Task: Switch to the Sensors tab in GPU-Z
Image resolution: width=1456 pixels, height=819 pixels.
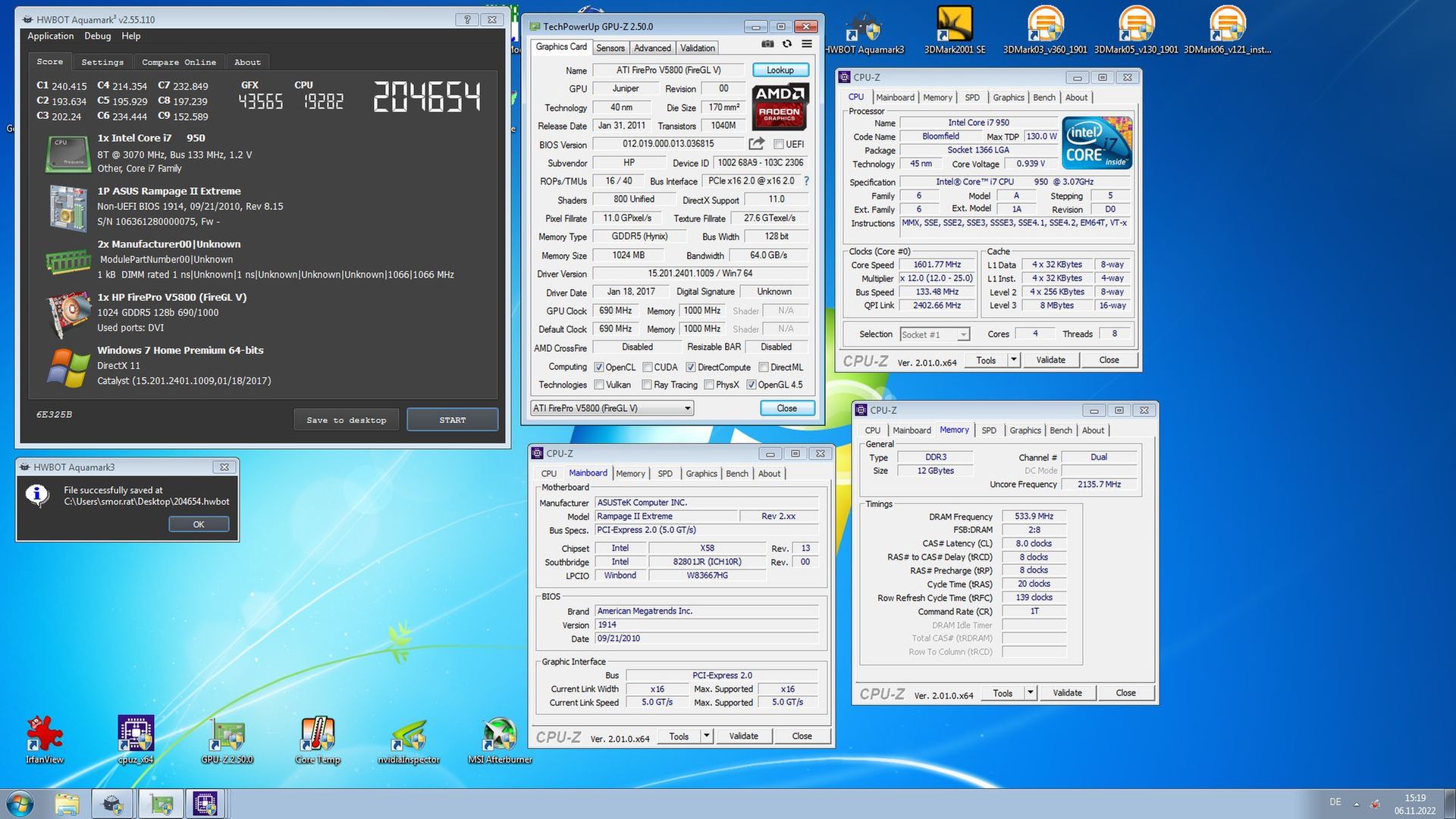Action: 610,48
